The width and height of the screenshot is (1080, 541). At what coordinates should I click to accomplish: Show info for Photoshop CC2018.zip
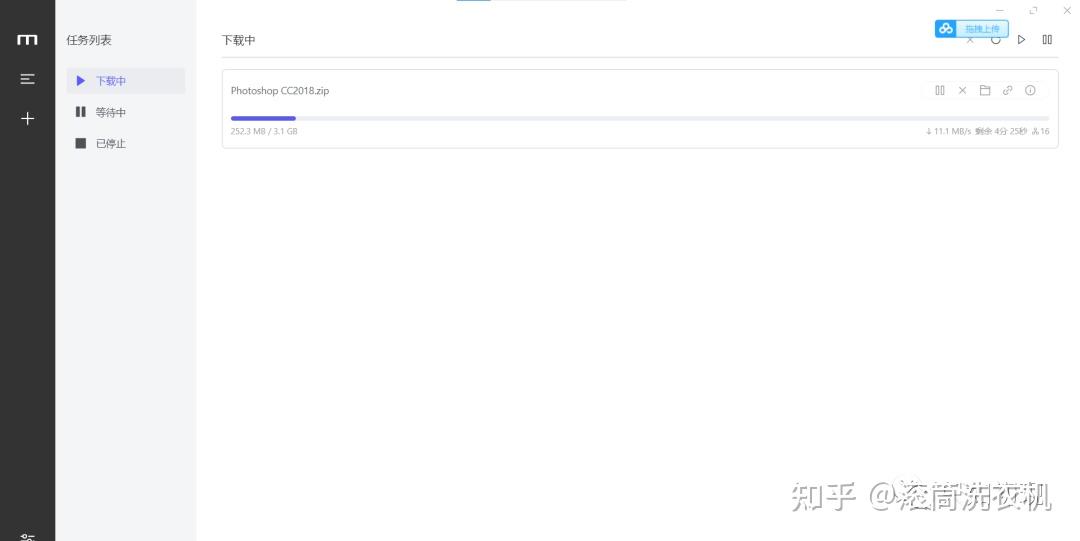pos(1030,90)
